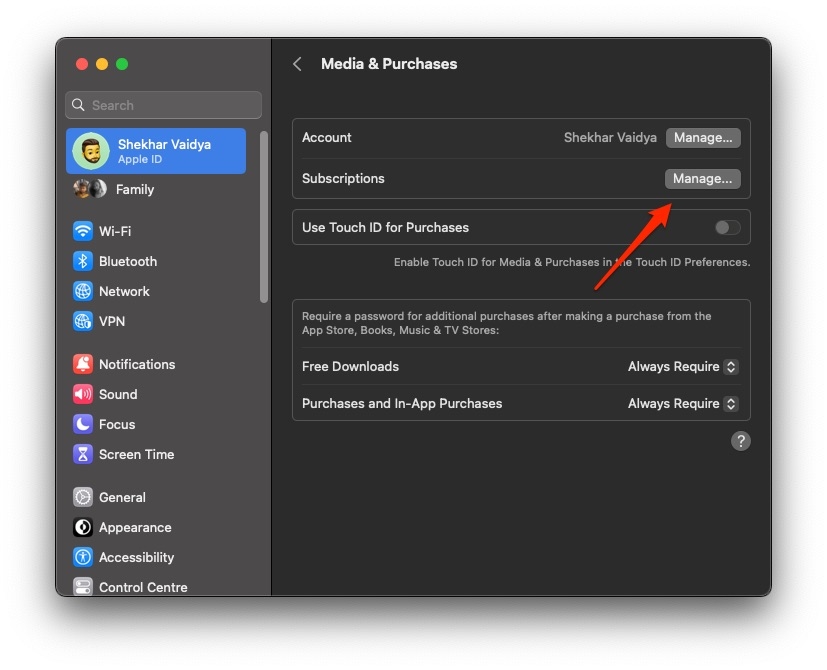The width and height of the screenshot is (827, 670).
Task: Open Family label in sidebar
Action: pos(135,189)
